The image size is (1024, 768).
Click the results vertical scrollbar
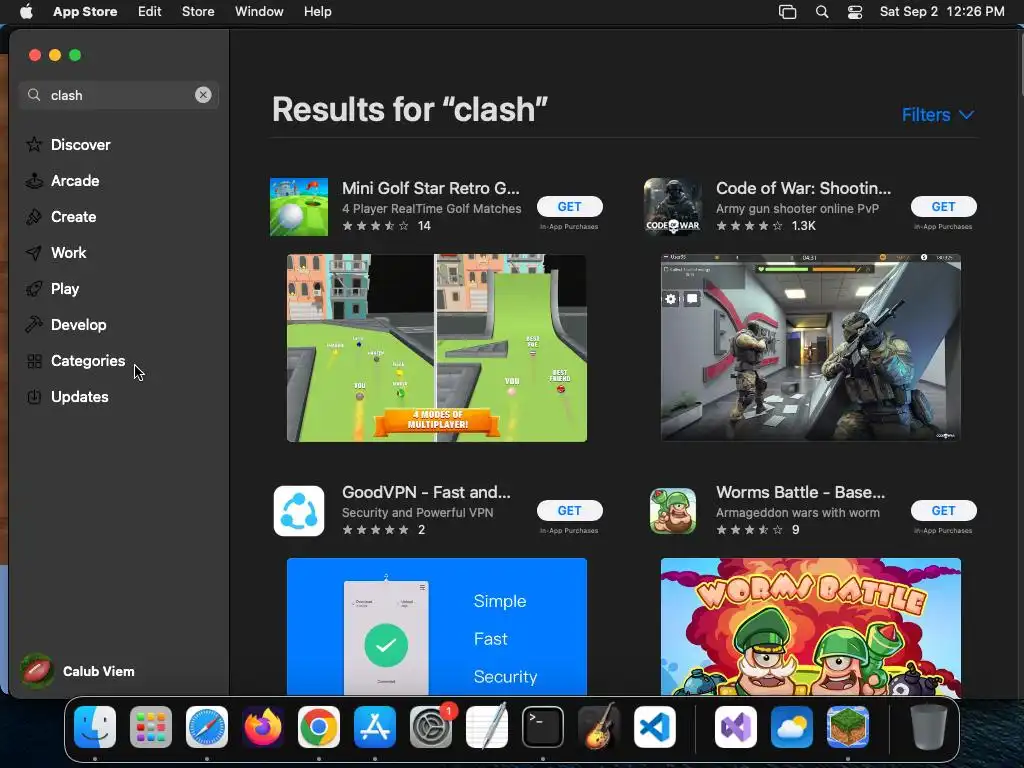pos(1021,65)
